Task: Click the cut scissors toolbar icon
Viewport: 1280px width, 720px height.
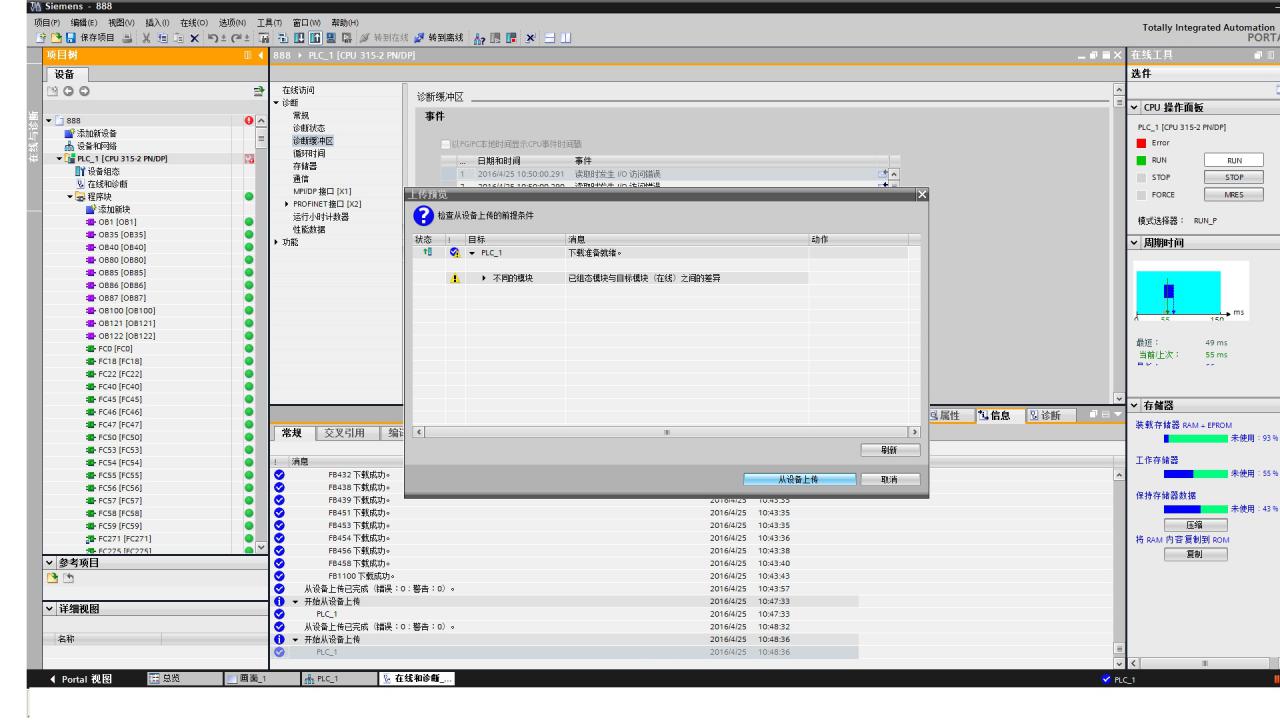Action: pos(146,38)
